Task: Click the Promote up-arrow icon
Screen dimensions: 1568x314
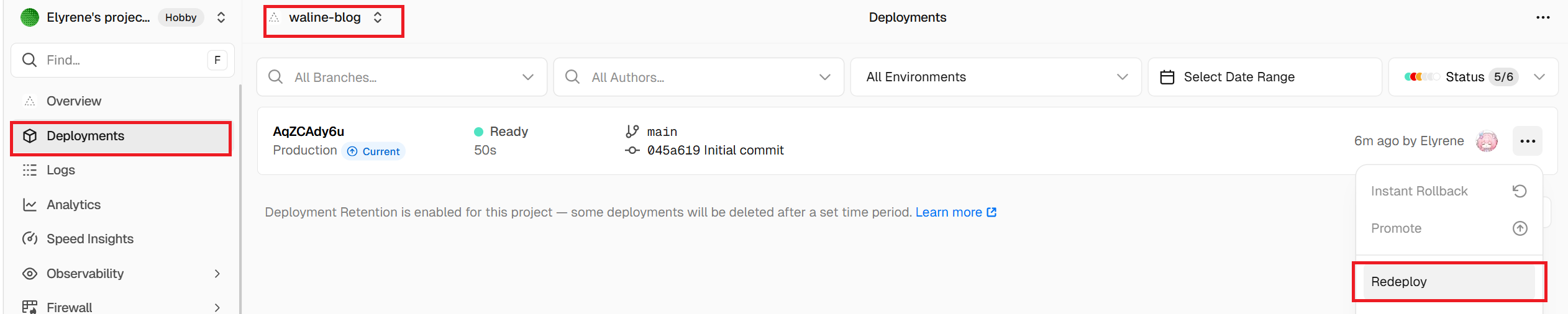Action: pyautogui.click(x=1520, y=228)
